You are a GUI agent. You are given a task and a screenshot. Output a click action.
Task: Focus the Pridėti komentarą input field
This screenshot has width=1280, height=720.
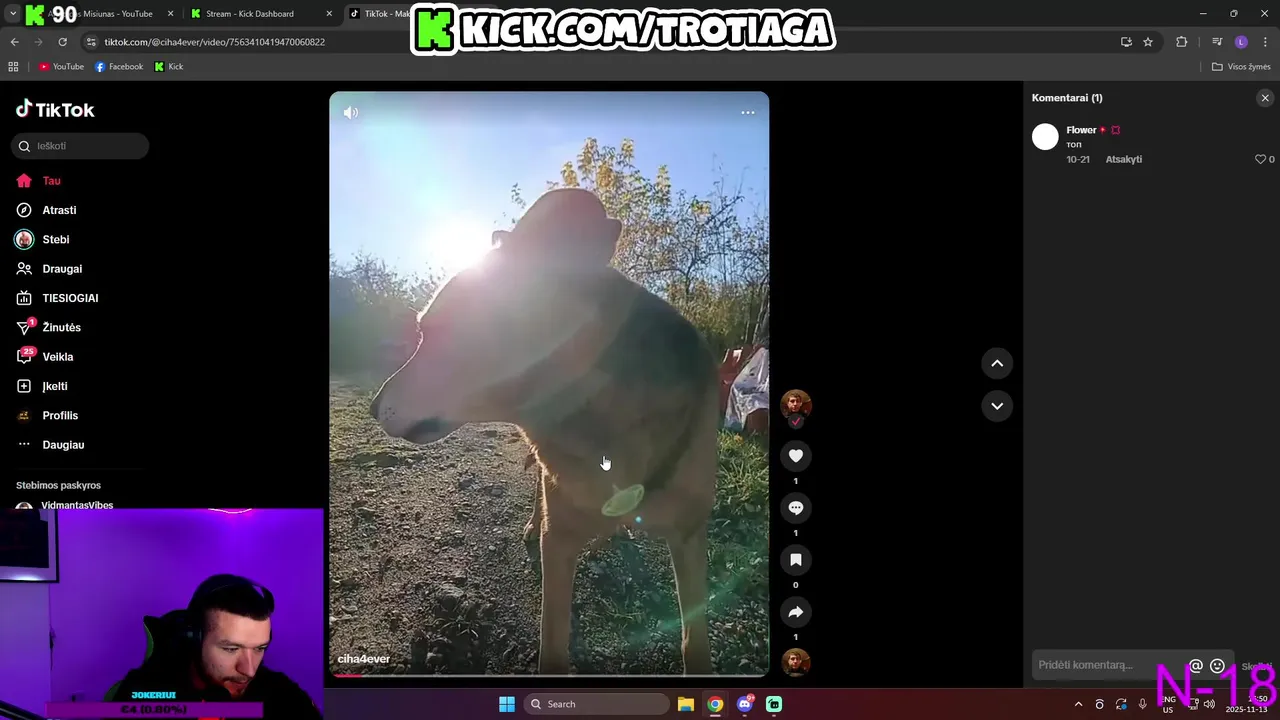1108,665
